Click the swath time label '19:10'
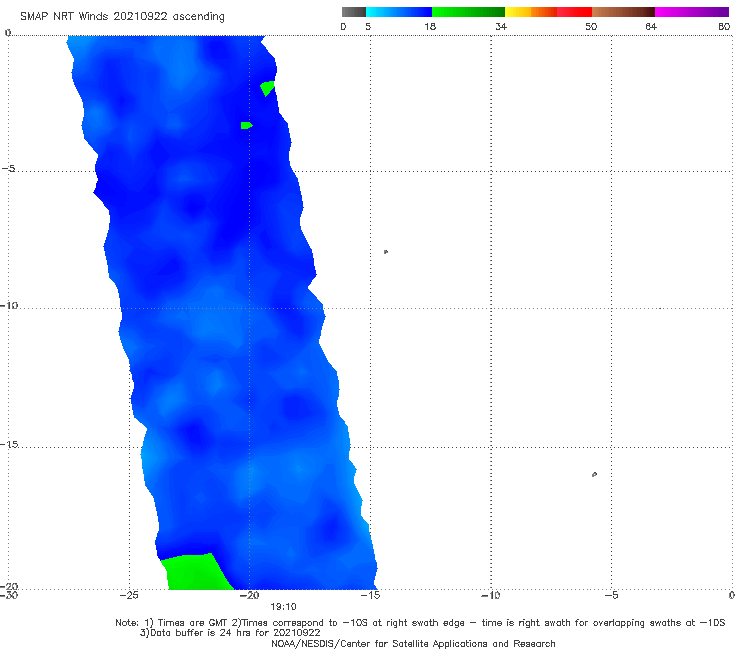 point(283,607)
